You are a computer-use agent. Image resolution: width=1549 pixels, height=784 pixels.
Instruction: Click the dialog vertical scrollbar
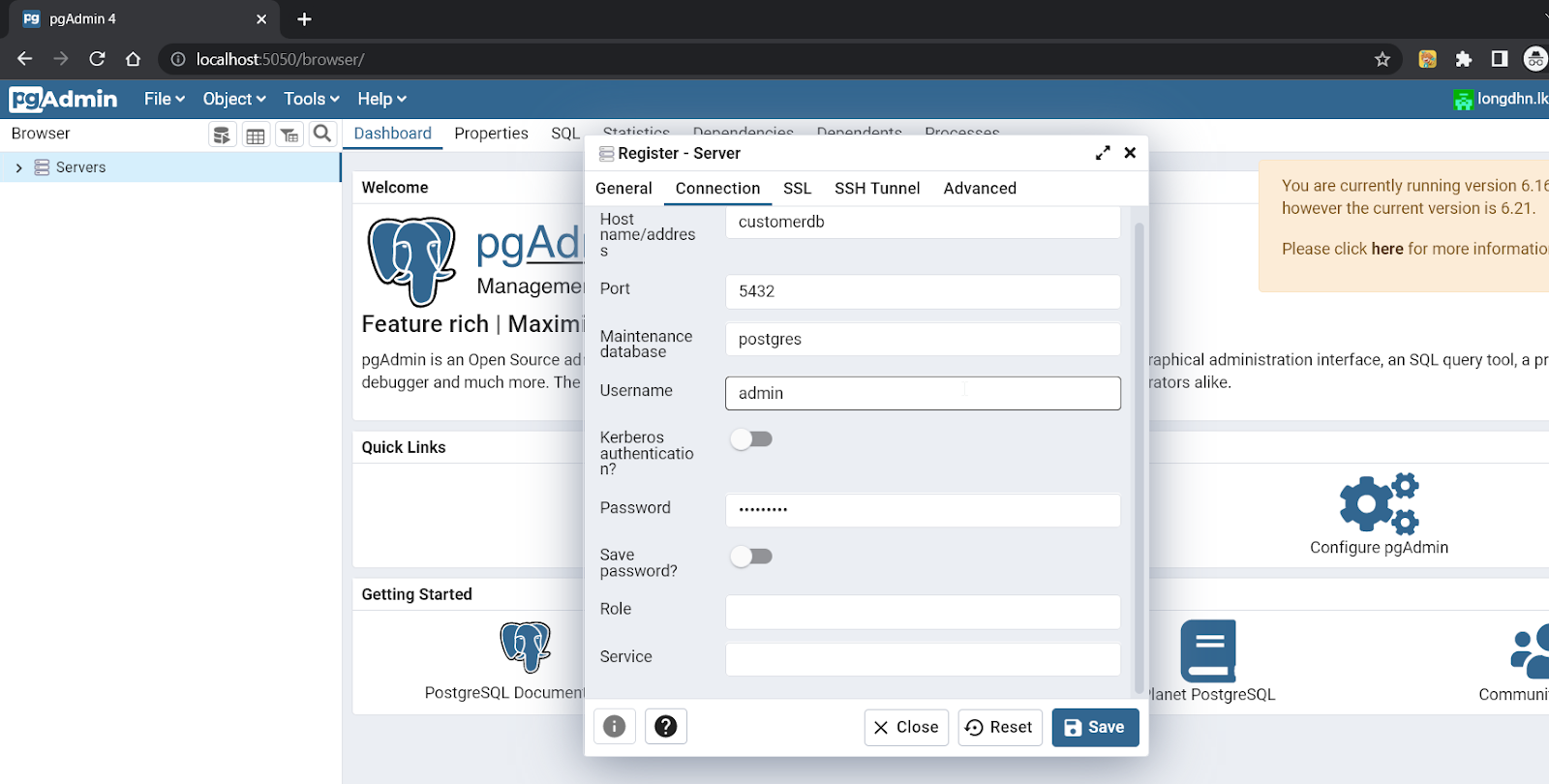click(x=1139, y=457)
